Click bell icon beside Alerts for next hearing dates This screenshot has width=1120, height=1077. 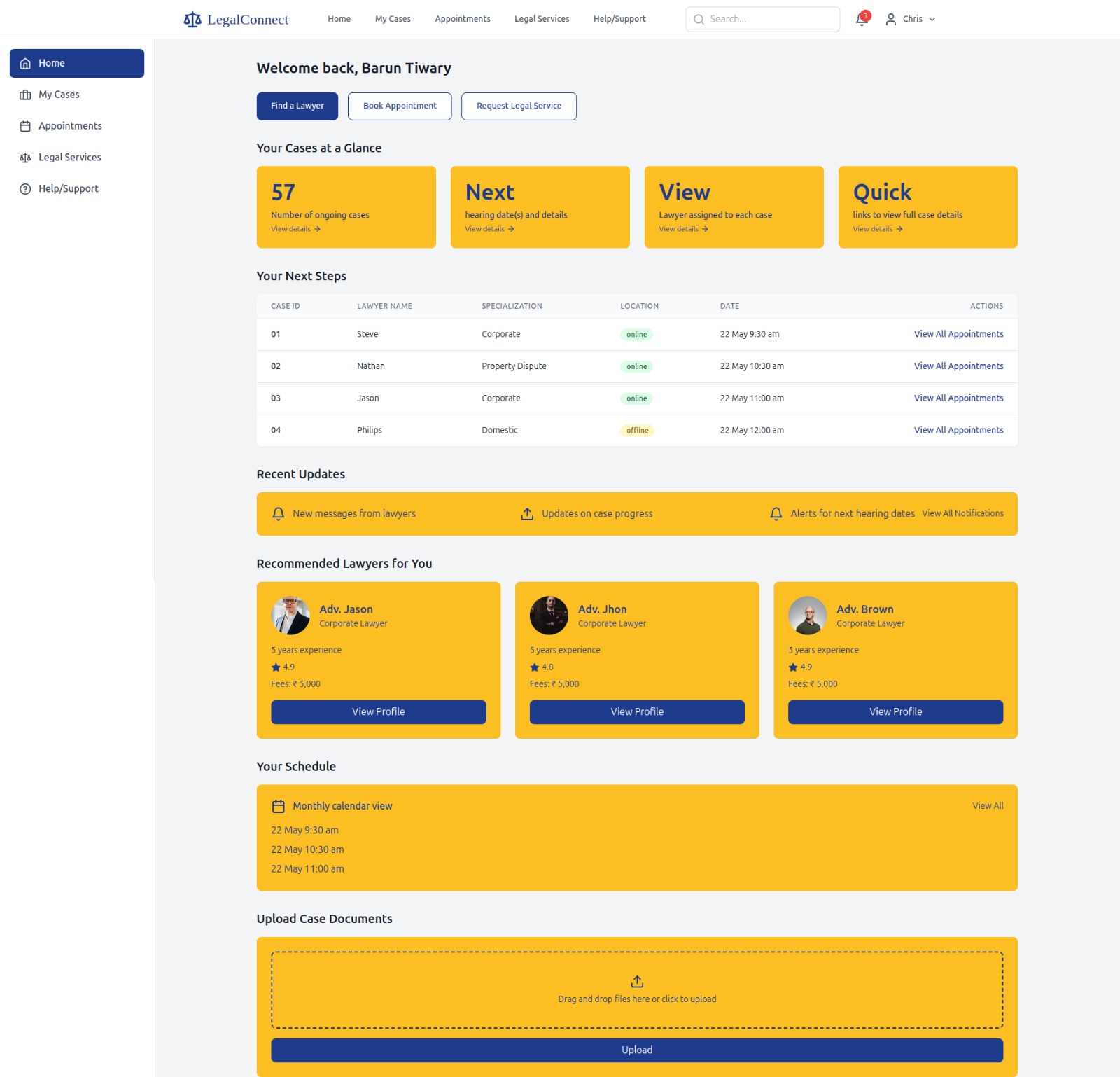pos(776,514)
